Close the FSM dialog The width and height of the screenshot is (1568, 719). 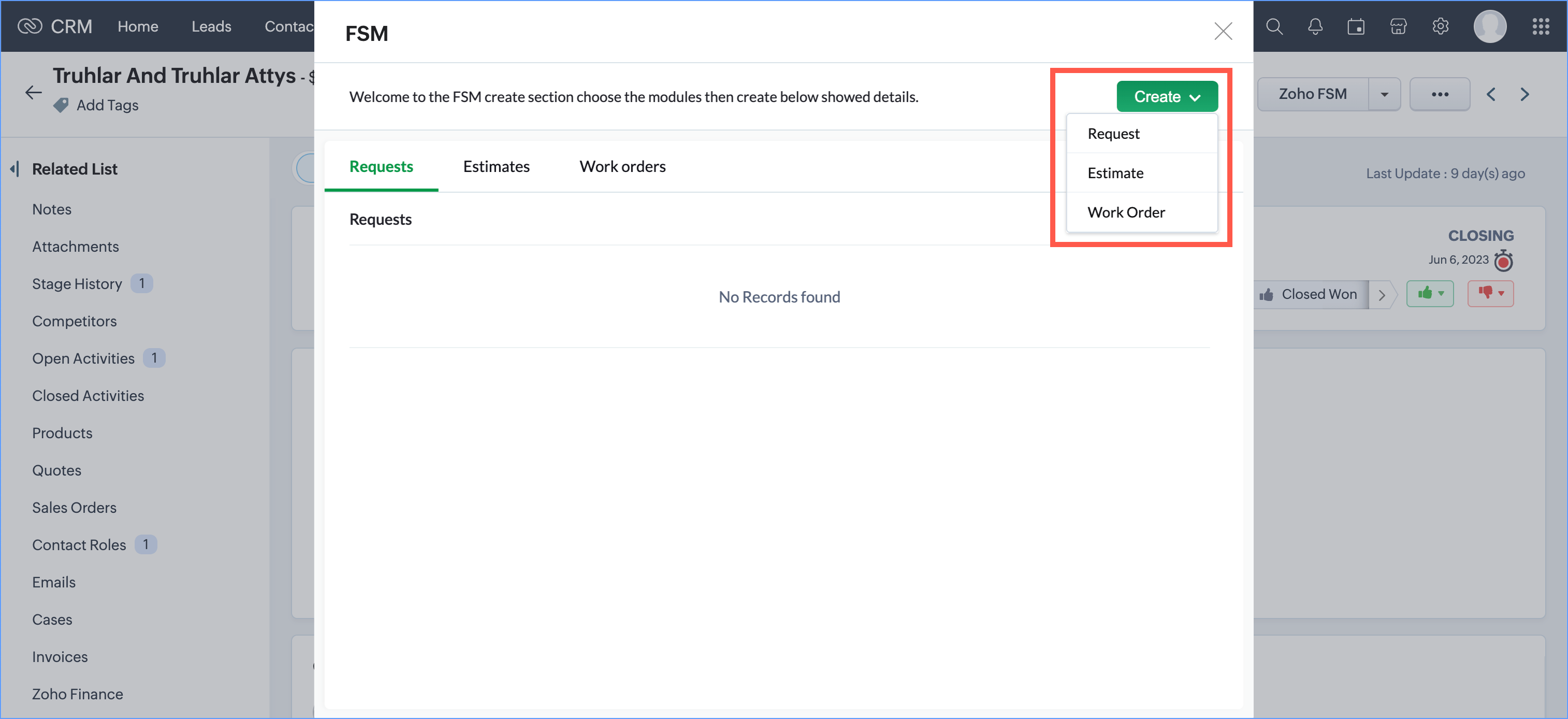1223,31
